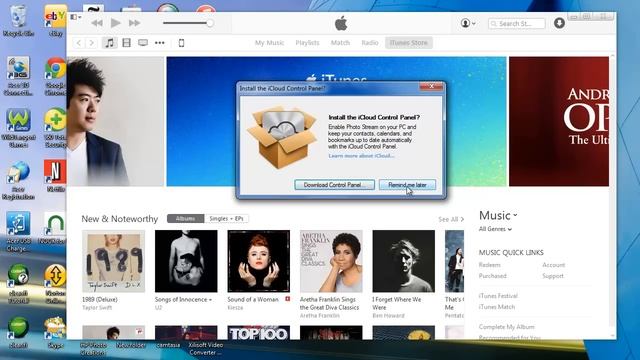This screenshot has height=360, width=640.
Task: Click the iPhone device icon
Action: pos(182,43)
